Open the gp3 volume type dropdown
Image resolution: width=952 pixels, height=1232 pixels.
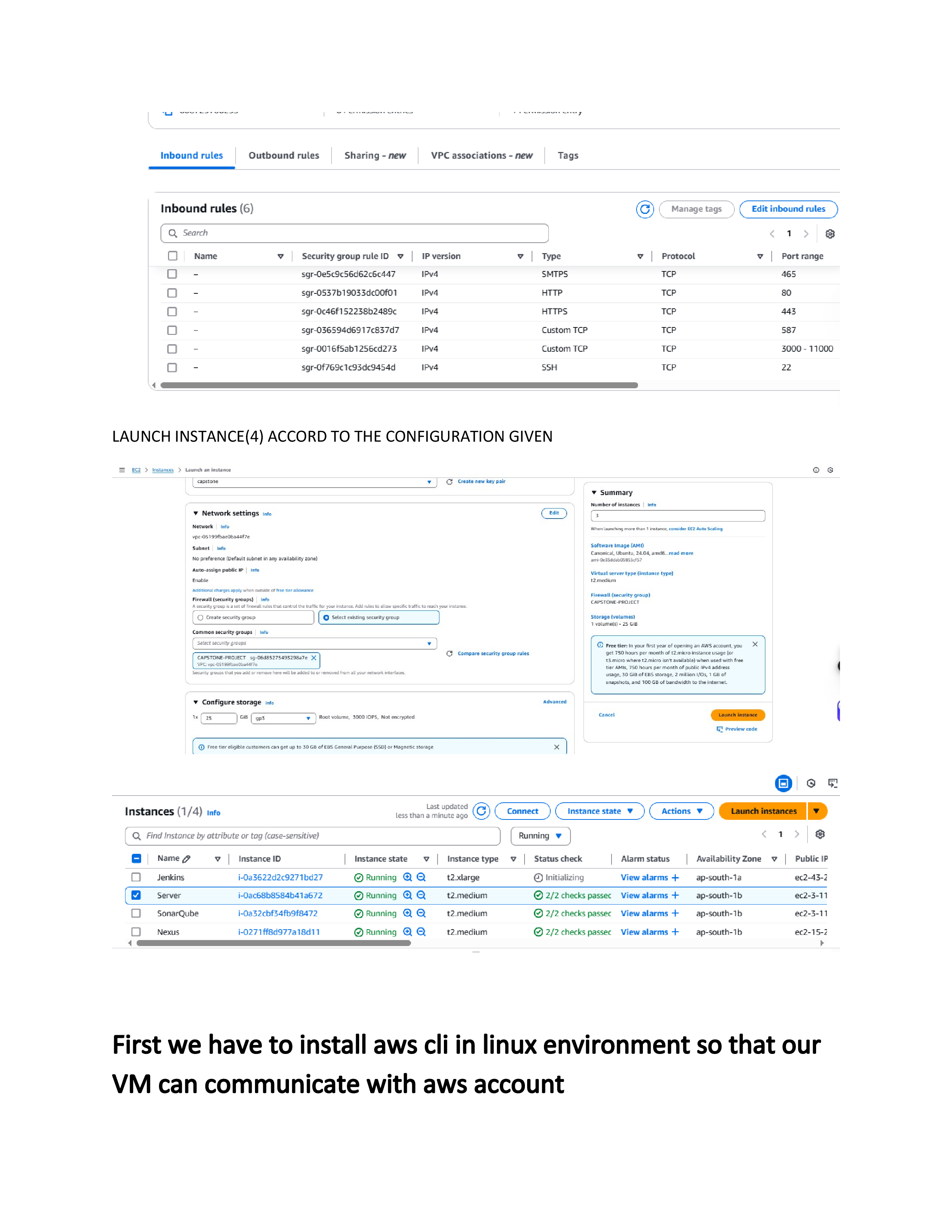(283, 719)
